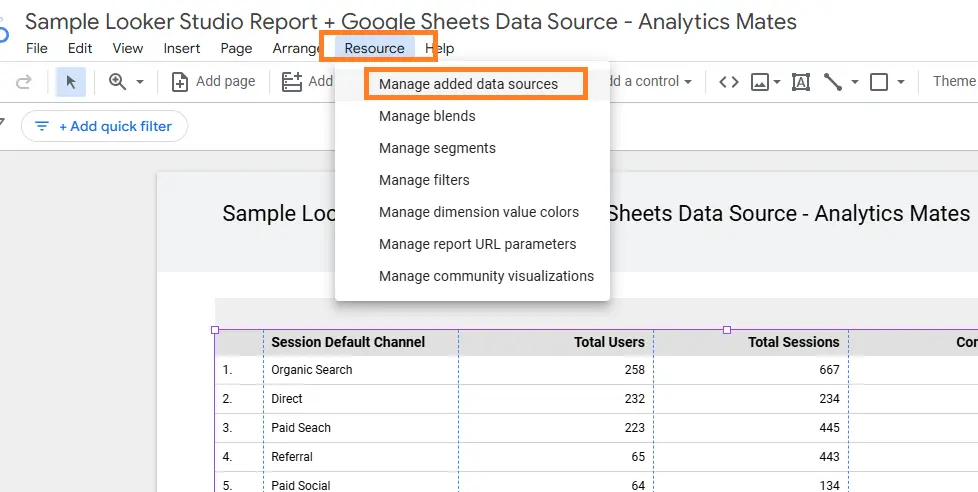Click the redo arrow icon
978x492 pixels.
23,82
